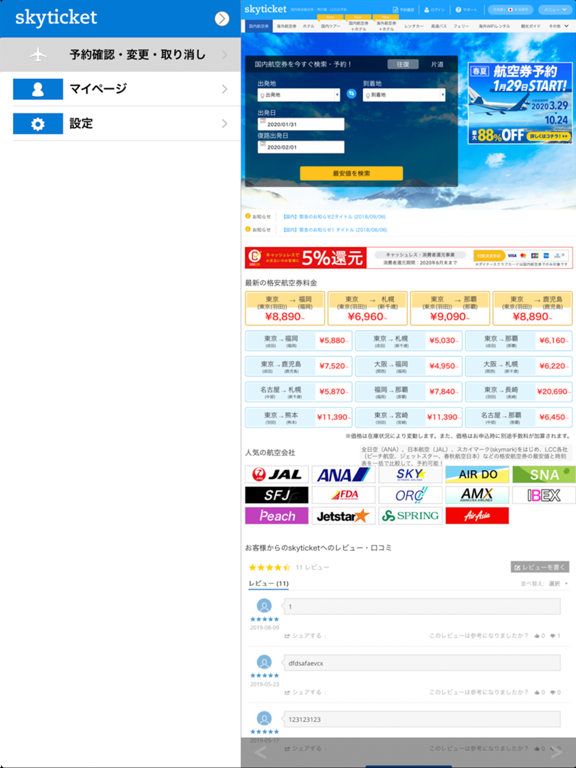Expand the 設定 row chevron

(x=224, y=123)
